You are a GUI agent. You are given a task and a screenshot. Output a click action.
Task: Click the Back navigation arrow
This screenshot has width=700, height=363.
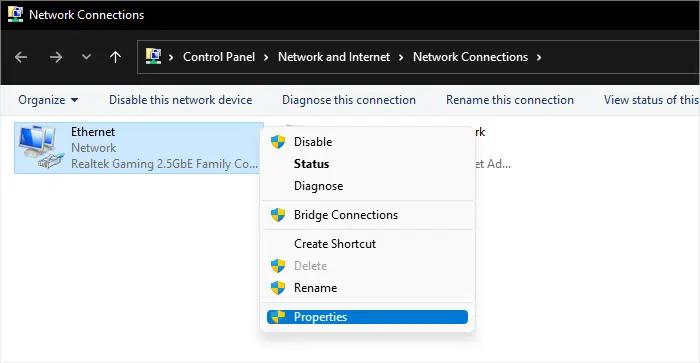click(21, 57)
